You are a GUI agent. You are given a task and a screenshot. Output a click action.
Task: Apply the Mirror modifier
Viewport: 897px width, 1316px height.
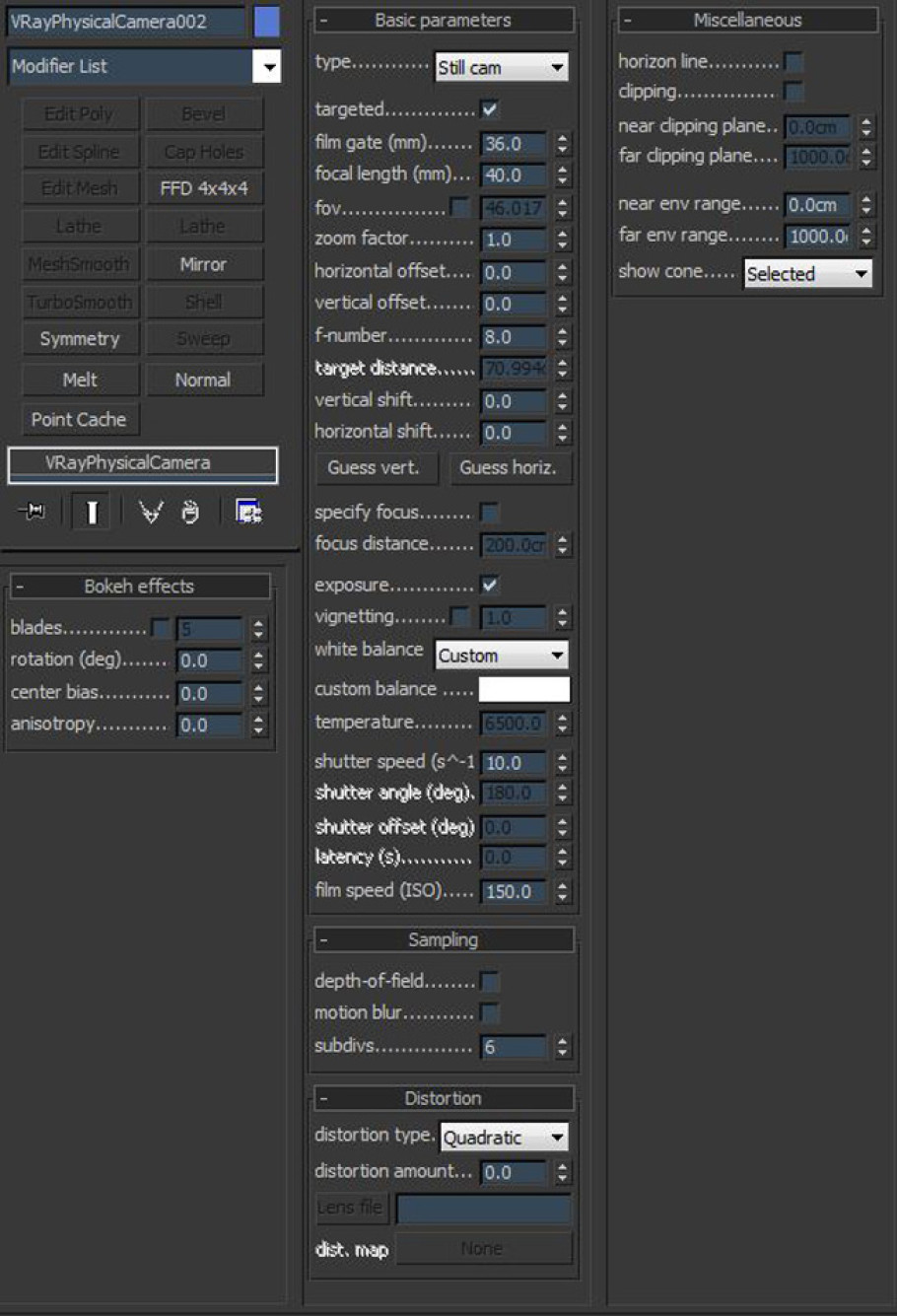[204, 264]
